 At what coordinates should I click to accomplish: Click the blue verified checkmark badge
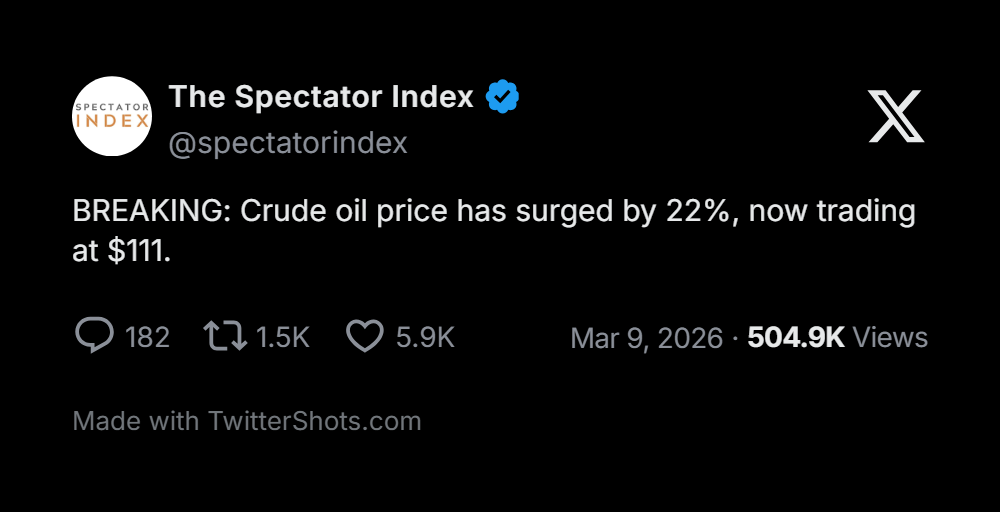[x=502, y=97]
